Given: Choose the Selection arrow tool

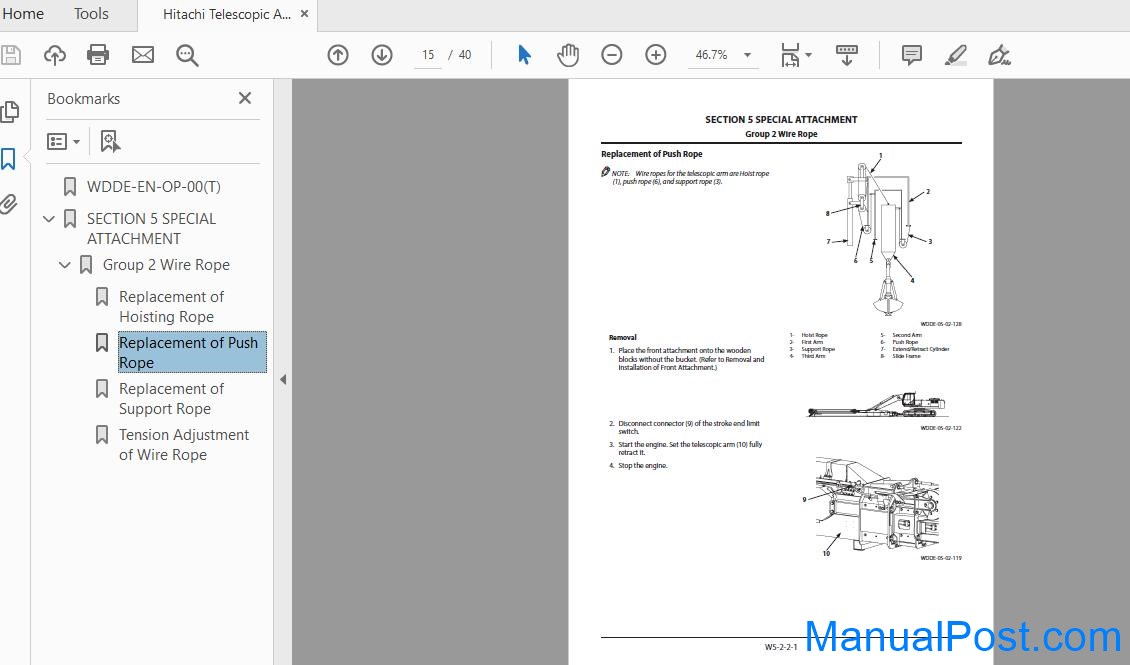Looking at the screenshot, I should click(524, 55).
